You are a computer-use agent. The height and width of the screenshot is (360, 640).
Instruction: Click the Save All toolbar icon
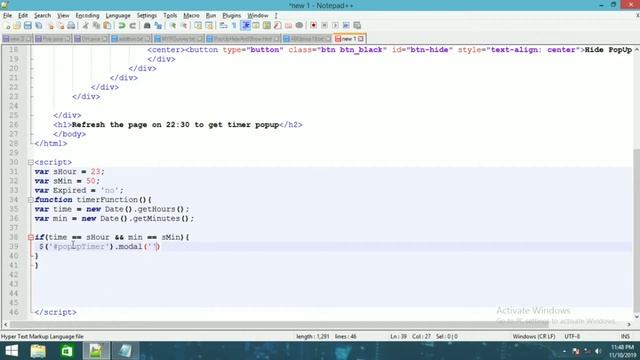pos(39,26)
